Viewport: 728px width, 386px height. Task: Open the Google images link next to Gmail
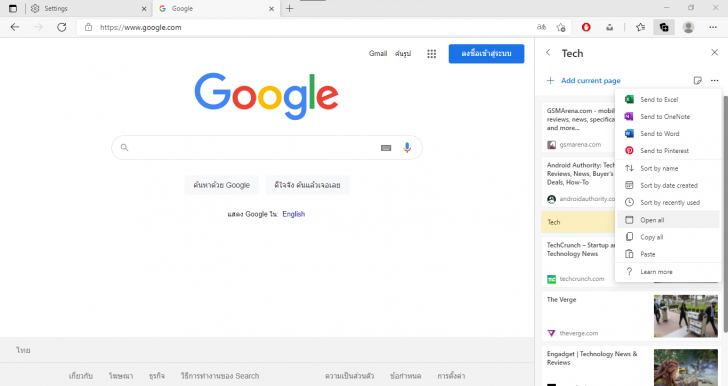[x=403, y=53]
